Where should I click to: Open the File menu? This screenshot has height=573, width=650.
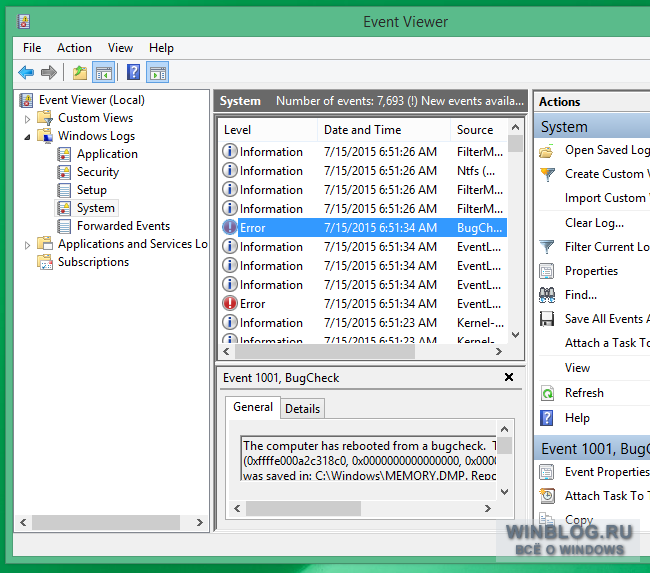[x=32, y=48]
